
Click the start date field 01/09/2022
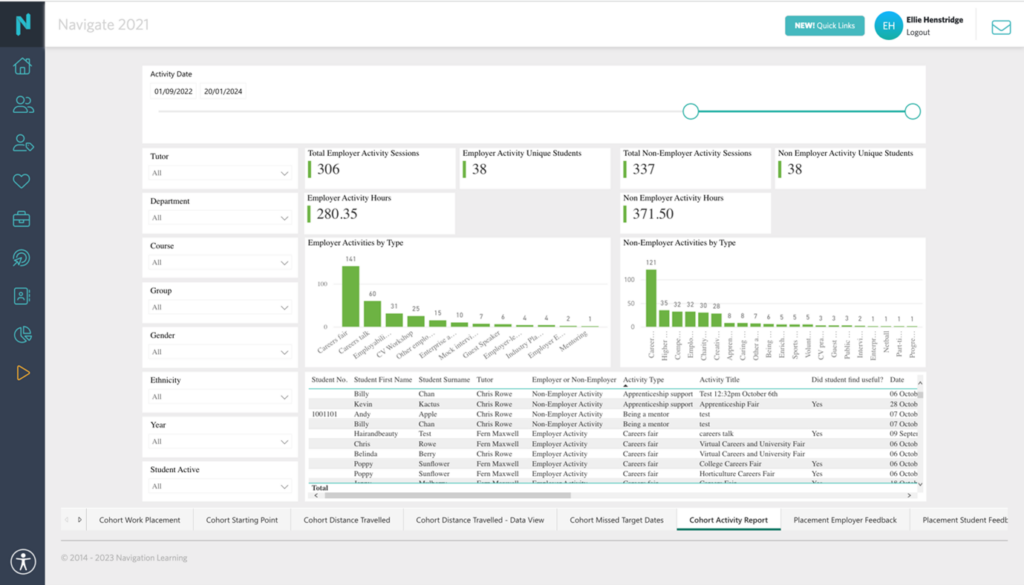(173, 91)
